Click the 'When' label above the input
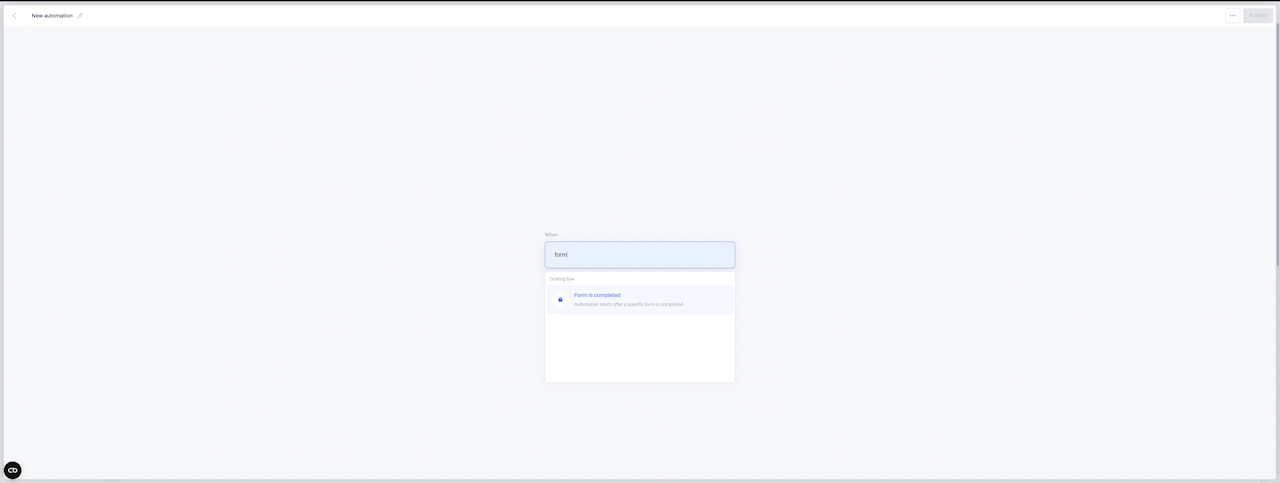Screen dimensions: 1280x483 pos(551,235)
